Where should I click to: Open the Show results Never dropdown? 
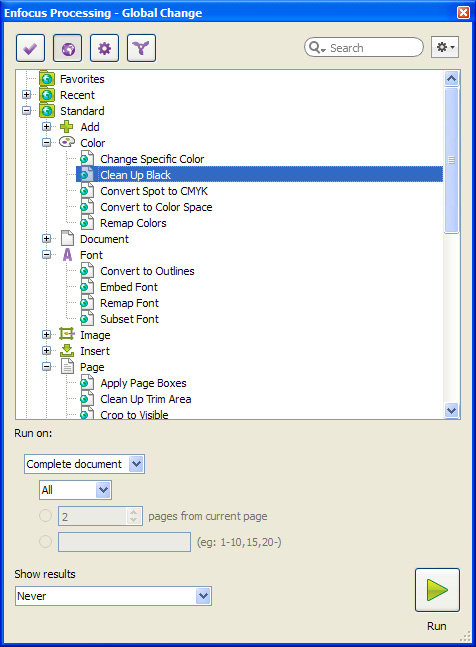(x=113, y=596)
